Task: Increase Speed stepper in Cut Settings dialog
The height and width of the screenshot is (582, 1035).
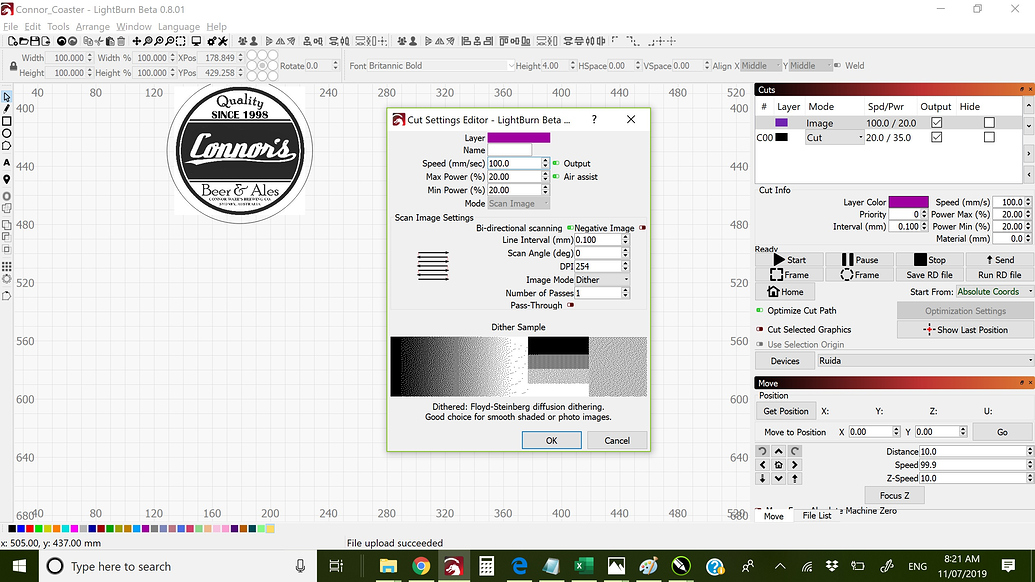Action: point(545,160)
